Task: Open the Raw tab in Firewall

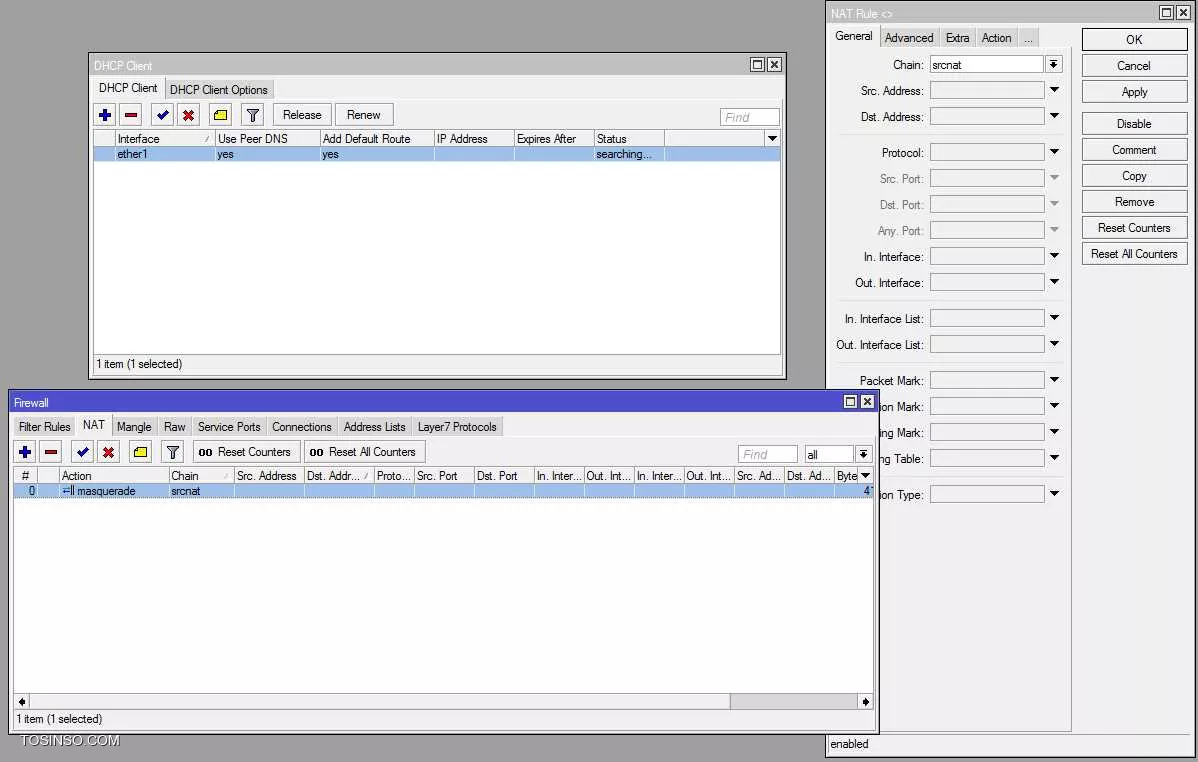Action: [x=174, y=426]
